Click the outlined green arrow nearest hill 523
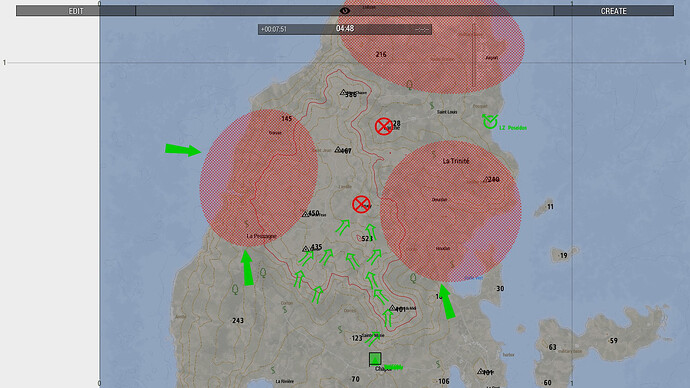 coord(371,231)
